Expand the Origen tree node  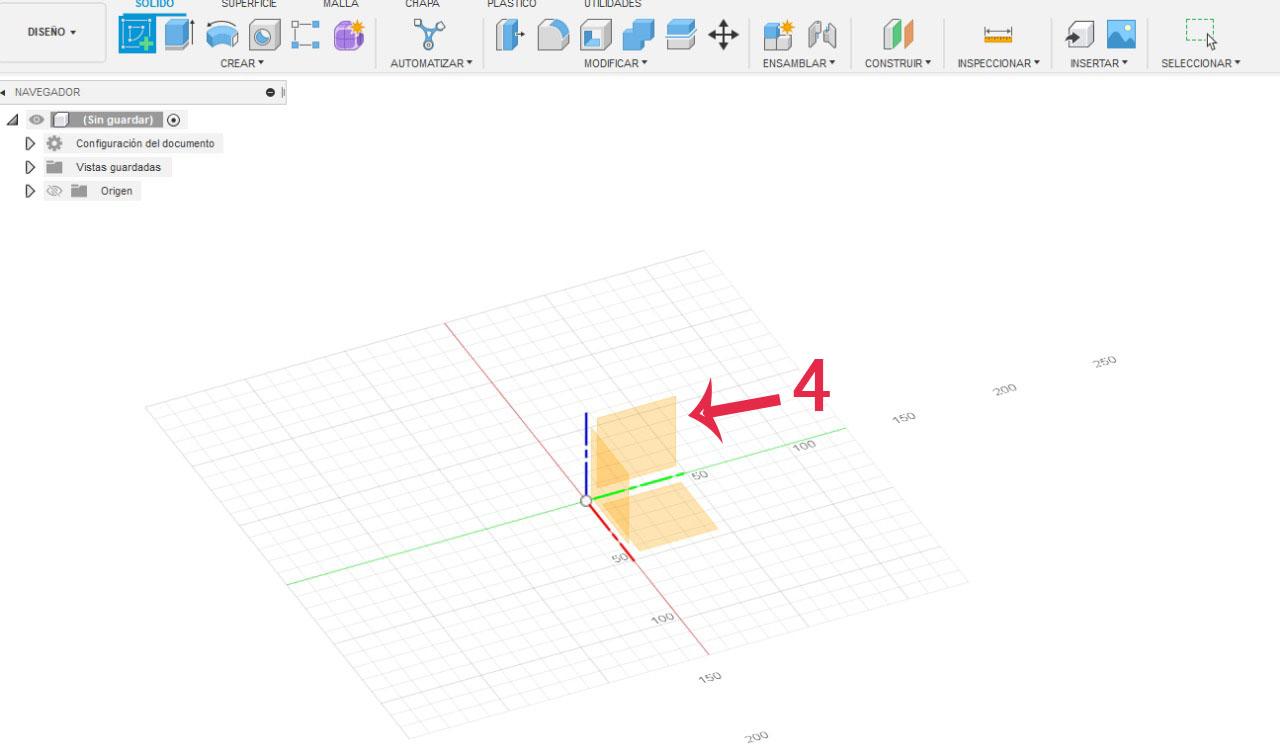(30, 191)
